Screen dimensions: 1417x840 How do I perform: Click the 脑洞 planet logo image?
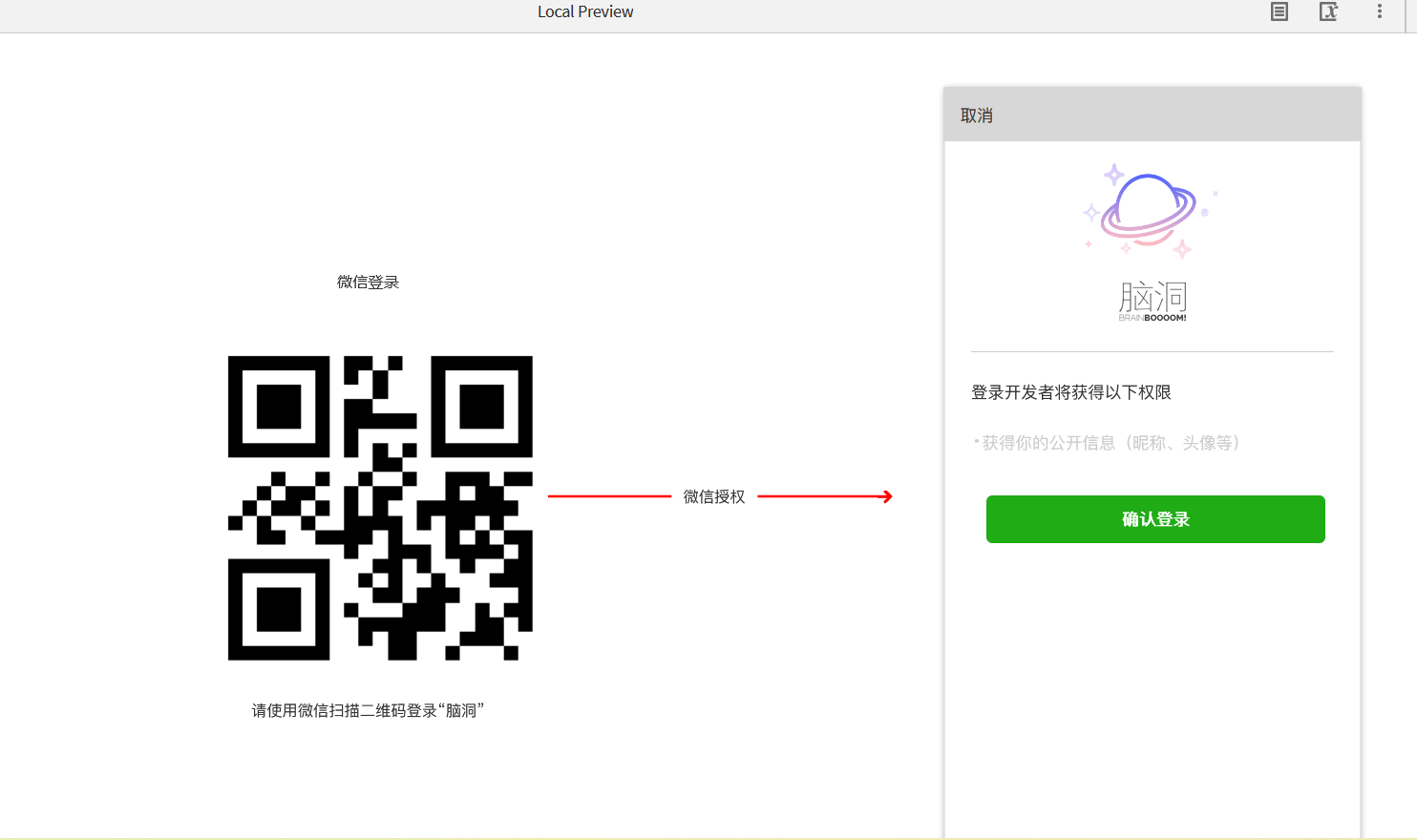click(x=1151, y=212)
